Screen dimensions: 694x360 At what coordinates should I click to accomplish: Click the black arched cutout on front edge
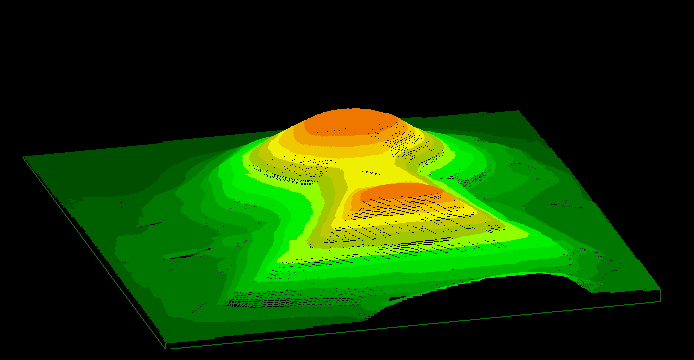click(x=478, y=298)
